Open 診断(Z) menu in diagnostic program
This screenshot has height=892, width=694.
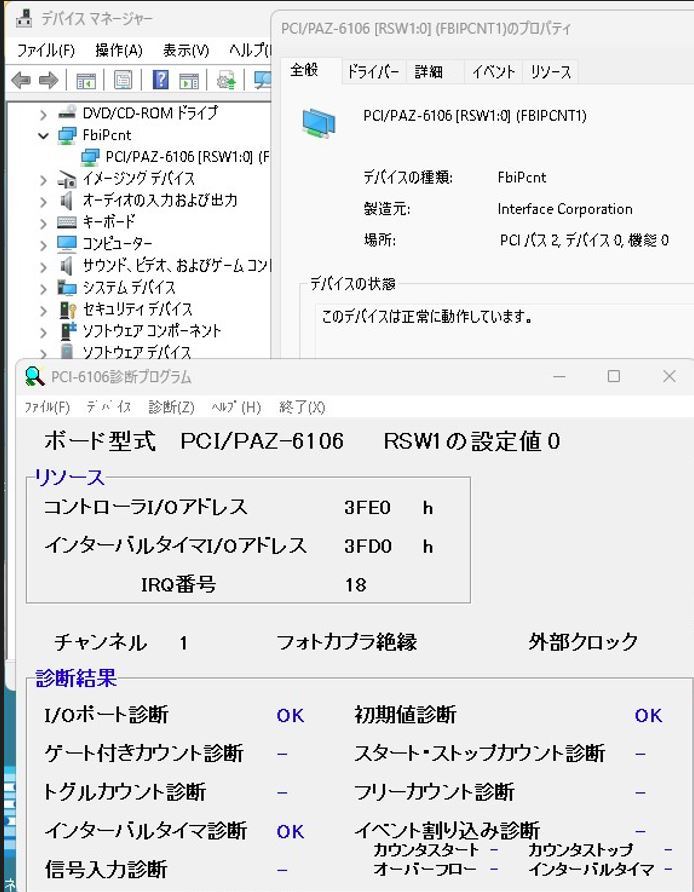[x=171, y=407]
